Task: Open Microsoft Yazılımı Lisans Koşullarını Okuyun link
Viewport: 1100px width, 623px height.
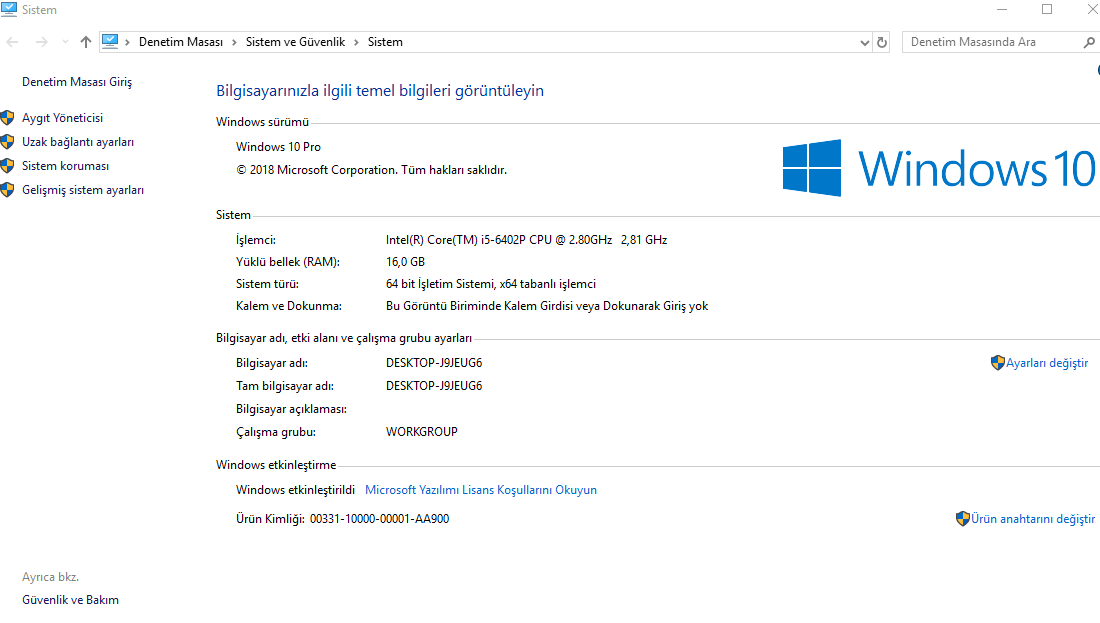Action: coord(481,490)
